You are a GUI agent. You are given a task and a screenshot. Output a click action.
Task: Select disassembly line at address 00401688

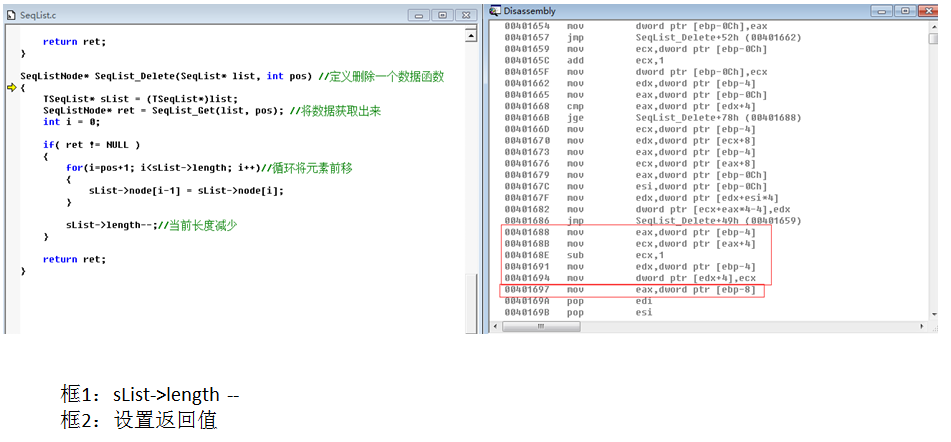click(630, 232)
